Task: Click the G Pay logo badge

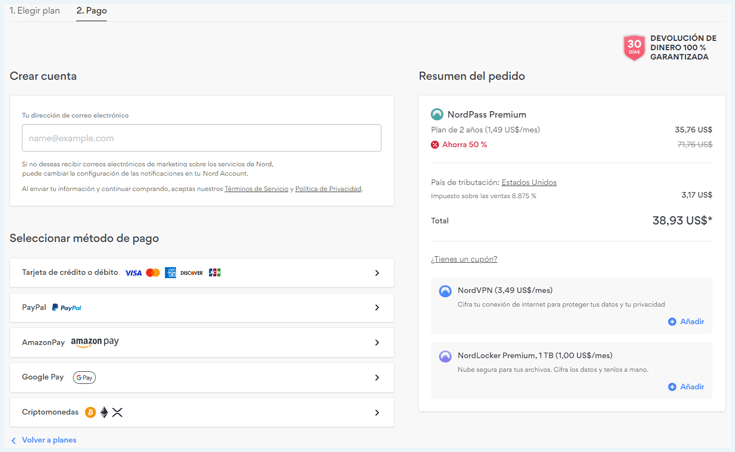Action: tap(84, 377)
